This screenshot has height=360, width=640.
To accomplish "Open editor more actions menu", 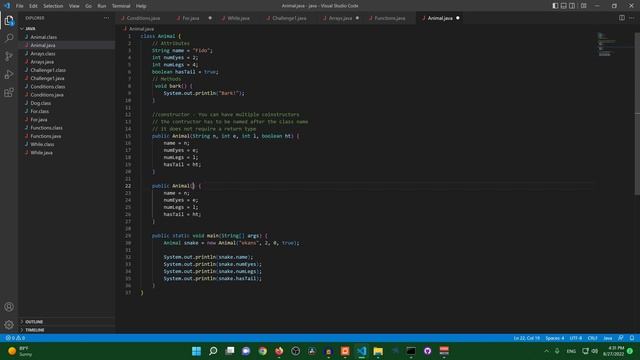I will click(632, 18).
